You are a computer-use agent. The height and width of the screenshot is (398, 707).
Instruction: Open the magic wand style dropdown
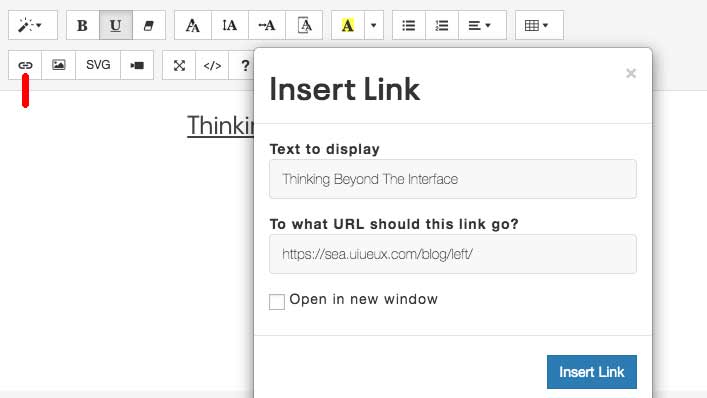tap(32, 25)
